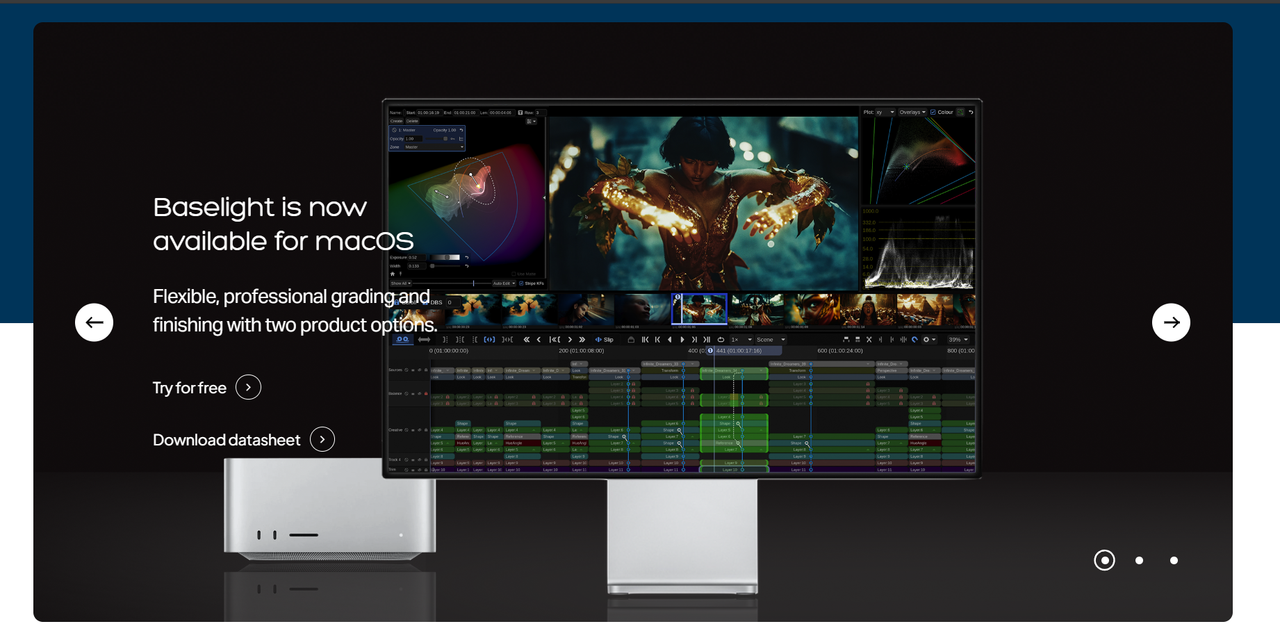
Task: Click the Delete button next to Create
Action: pos(412,121)
